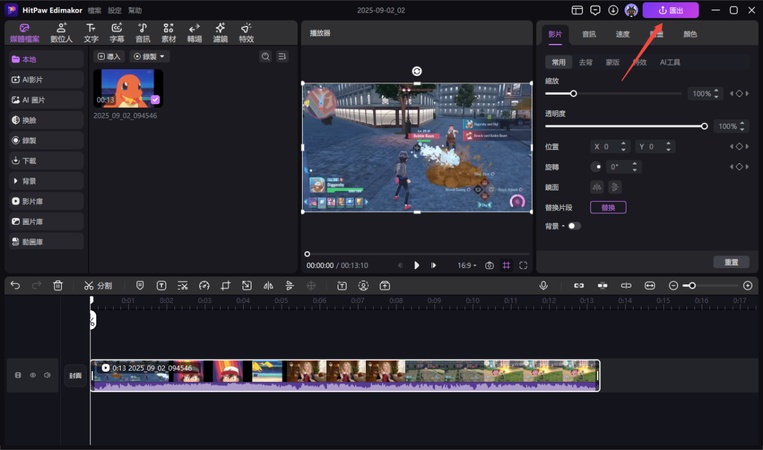The height and width of the screenshot is (450, 763).
Task: Open the 轉場 transitions tool
Action: point(194,33)
